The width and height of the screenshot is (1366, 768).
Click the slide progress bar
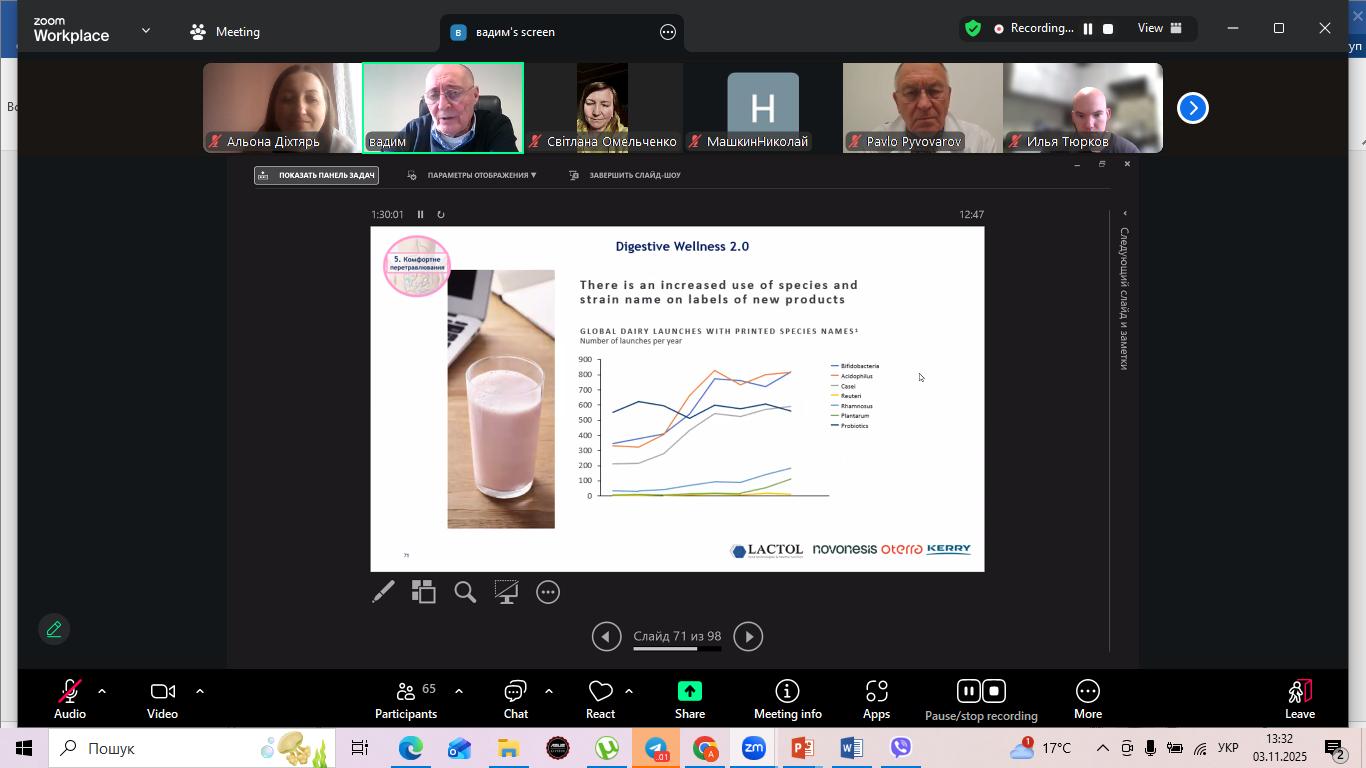(x=677, y=649)
